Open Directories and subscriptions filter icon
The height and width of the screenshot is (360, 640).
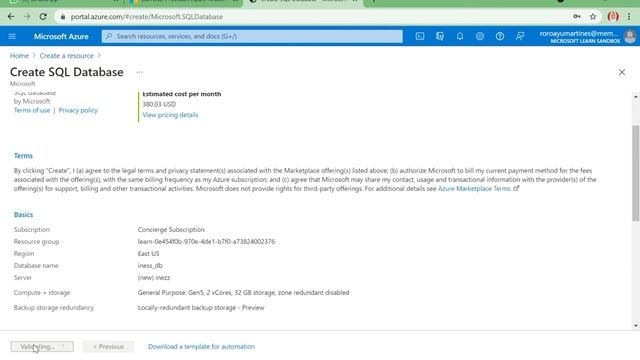click(x=440, y=36)
